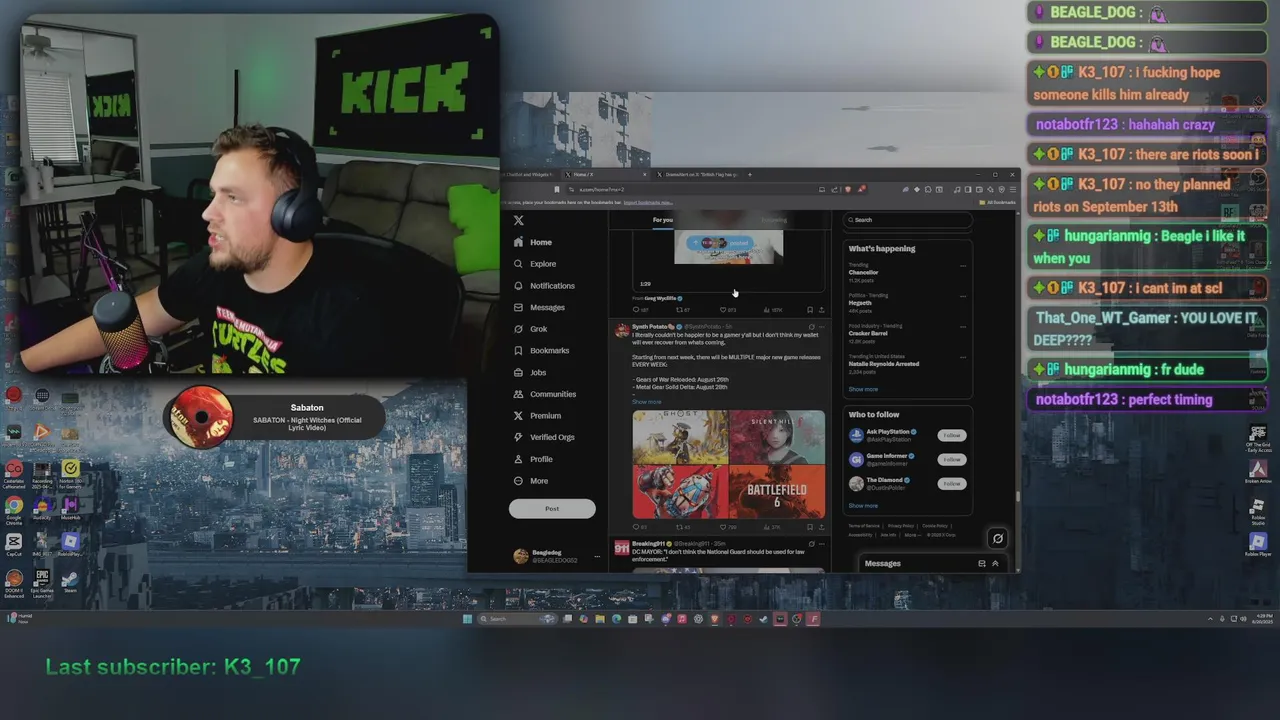Compose new message in Messages drawer
The image size is (1280, 720).
(981, 563)
